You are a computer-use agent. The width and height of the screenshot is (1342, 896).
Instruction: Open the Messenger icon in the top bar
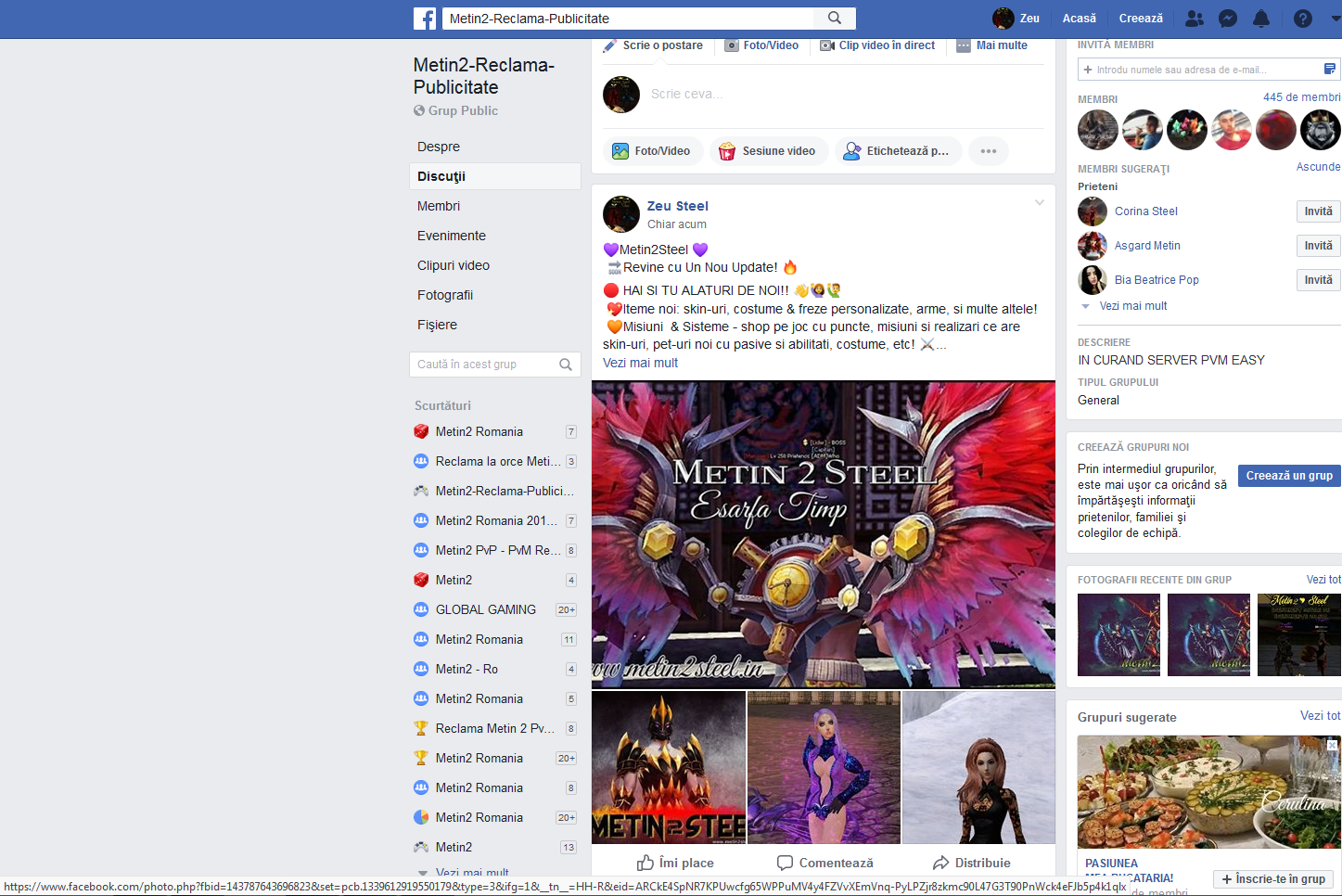pos(1227,19)
